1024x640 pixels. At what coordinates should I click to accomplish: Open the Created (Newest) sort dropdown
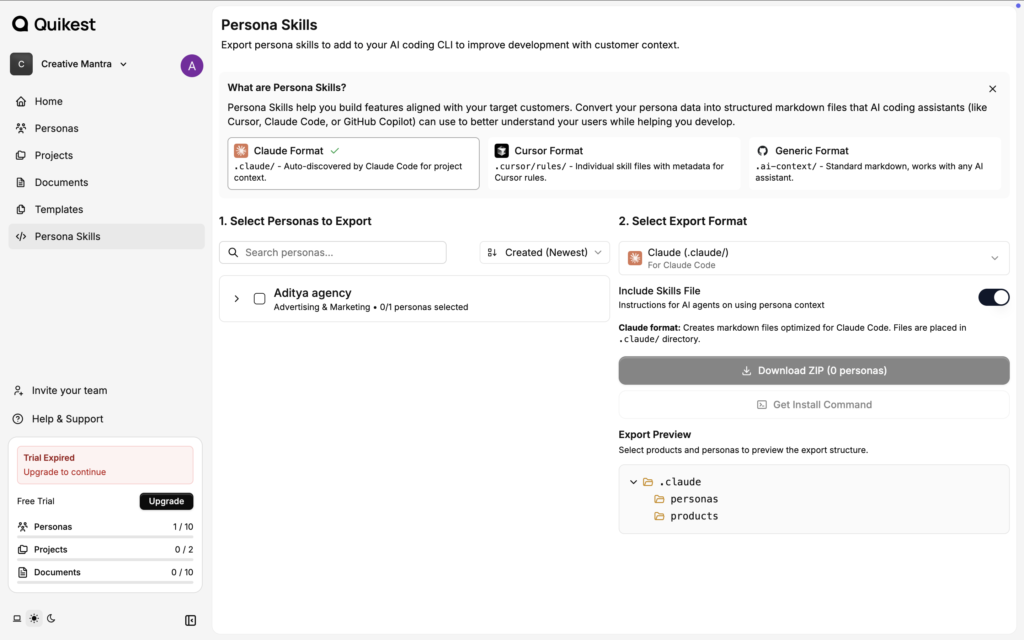point(545,253)
